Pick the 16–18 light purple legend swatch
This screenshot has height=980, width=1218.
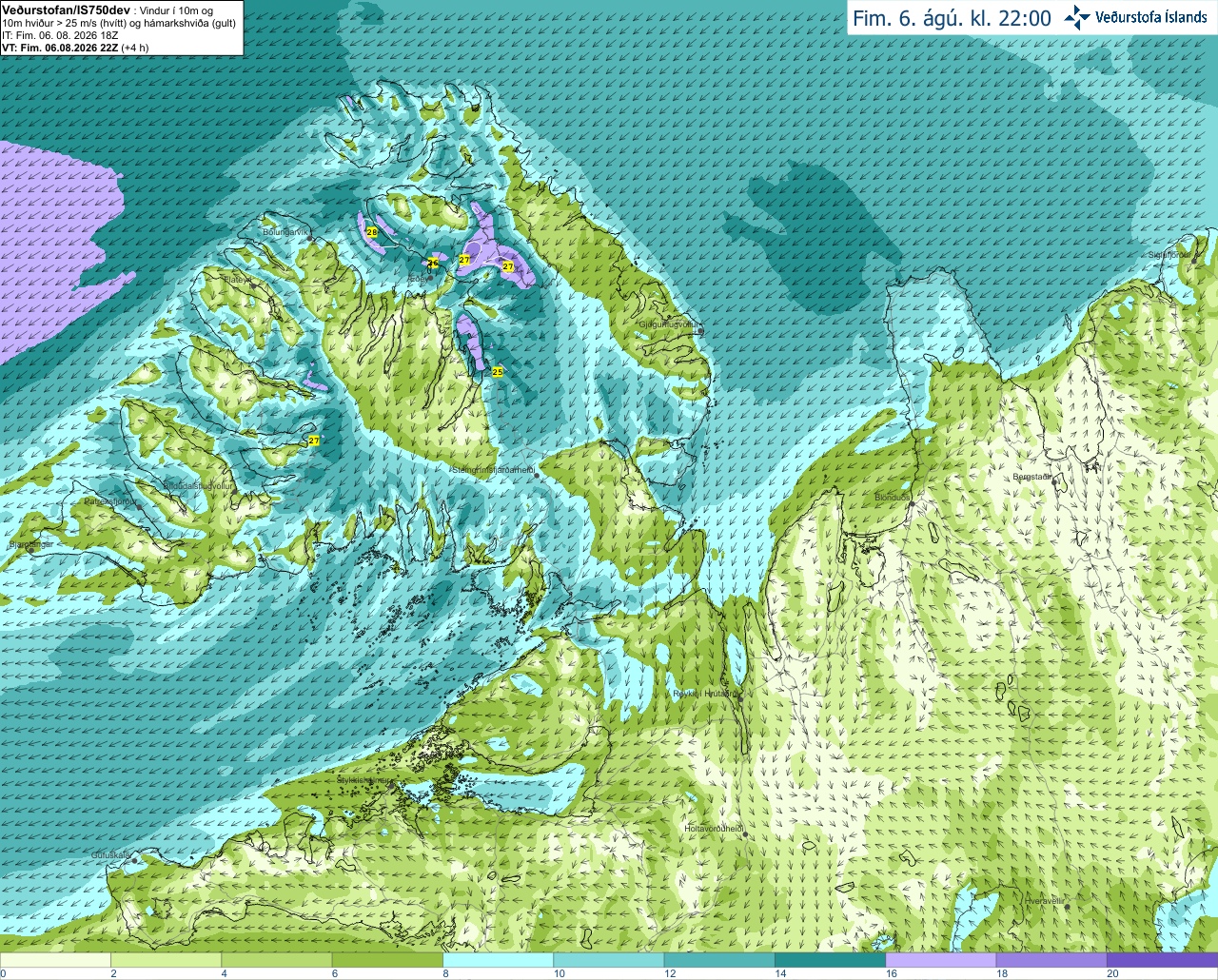(x=940, y=960)
